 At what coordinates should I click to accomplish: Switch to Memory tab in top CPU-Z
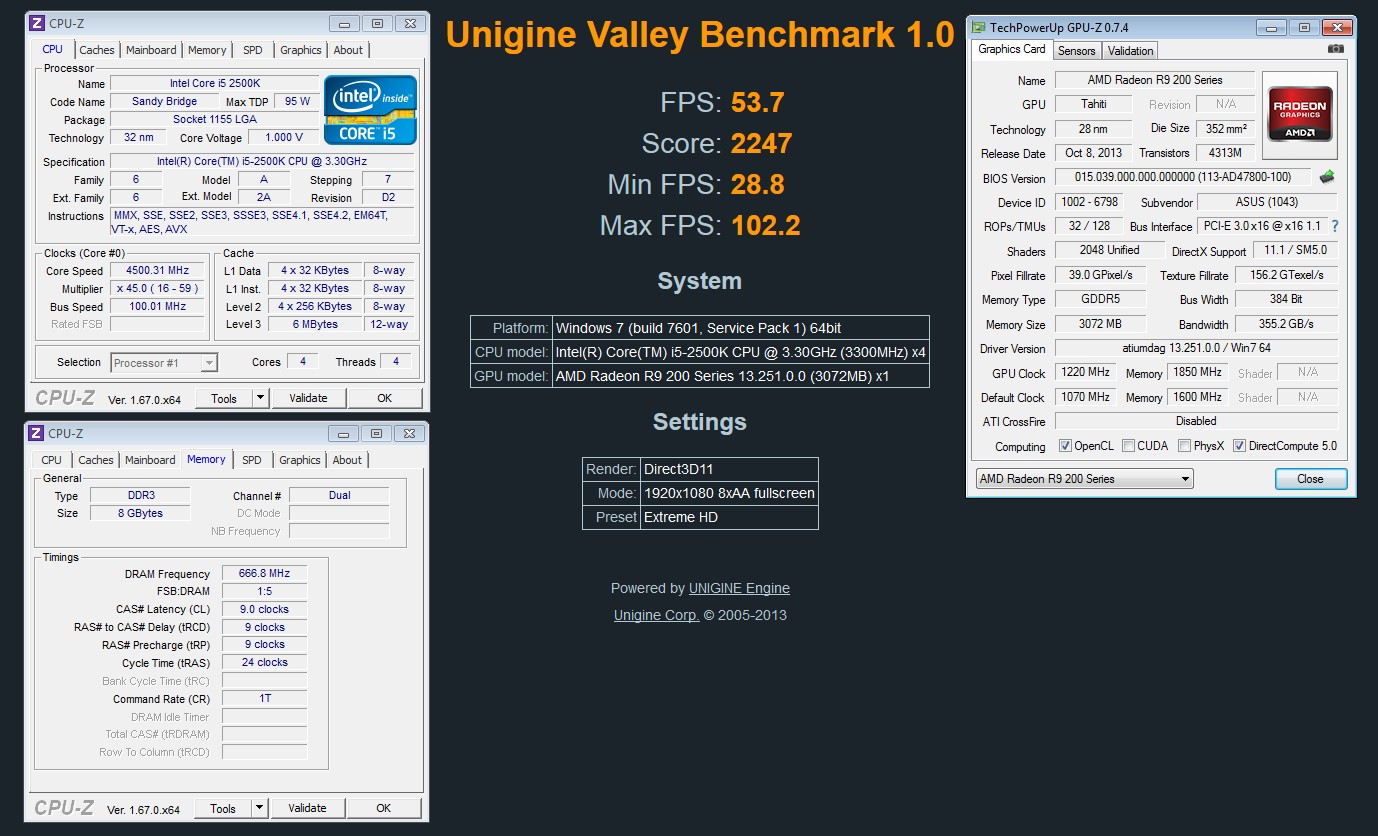[x=207, y=50]
